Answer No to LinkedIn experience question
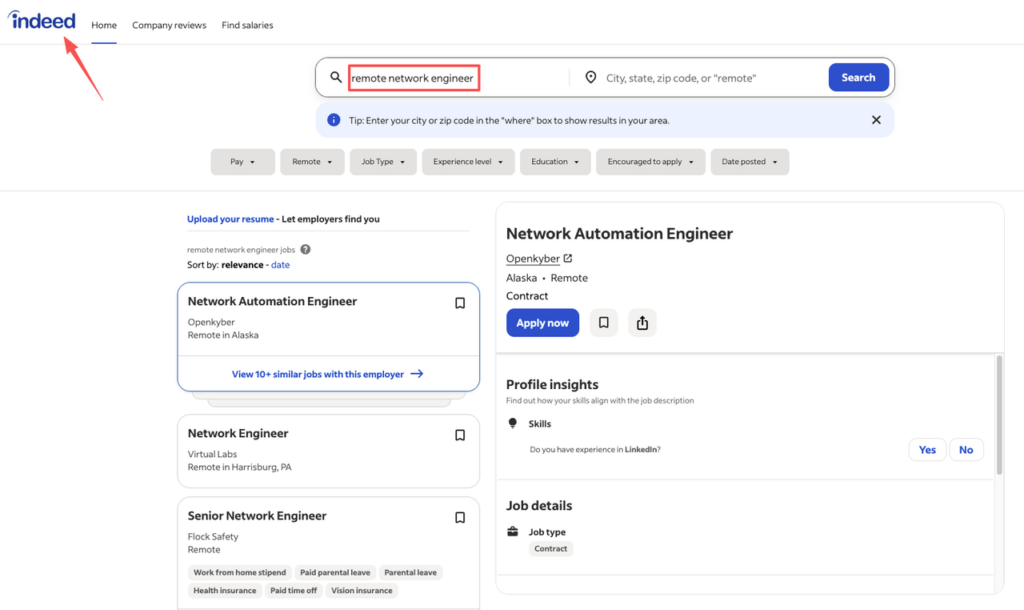Image resolution: width=1024 pixels, height=610 pixels. pyautogui.click(x=966, y=449)
